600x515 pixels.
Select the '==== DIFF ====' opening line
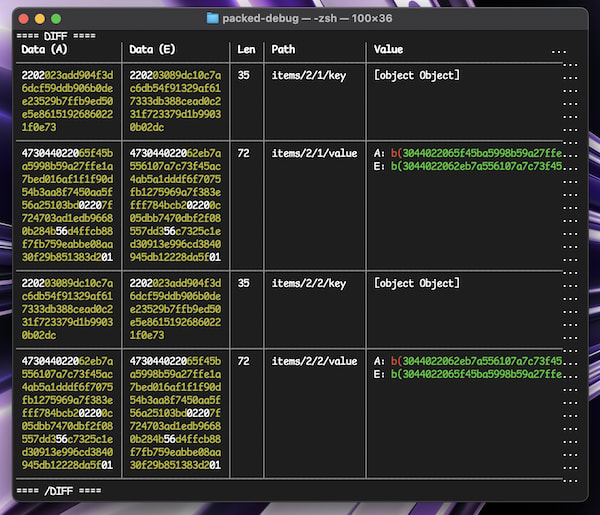56,36
